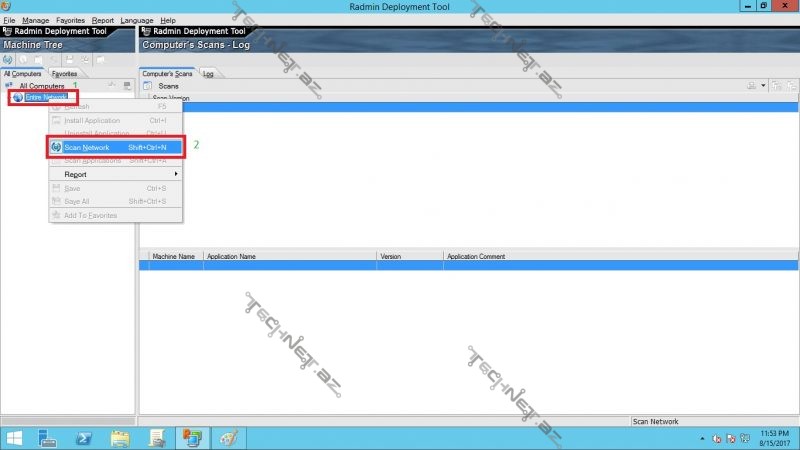Click the Scan Network status bar text
The image size is (800, 450).
pos(656,421)
